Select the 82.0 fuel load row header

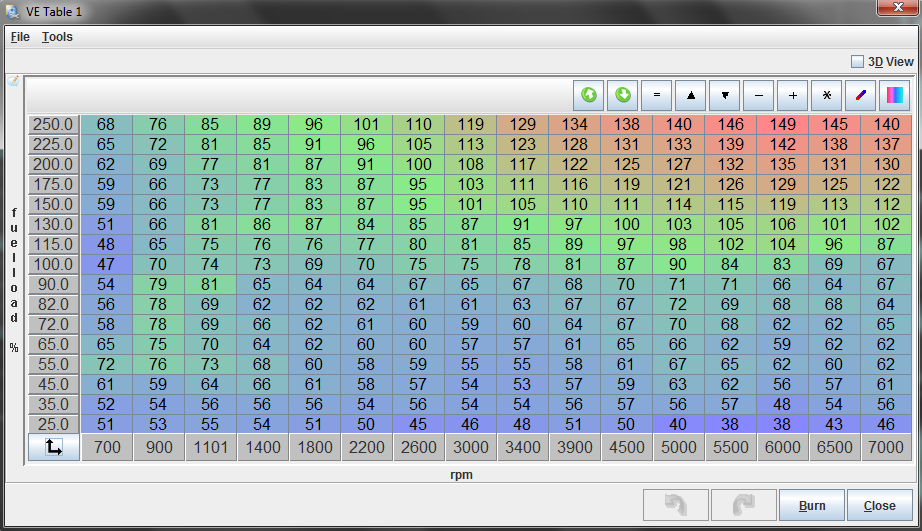pos(54,305)
